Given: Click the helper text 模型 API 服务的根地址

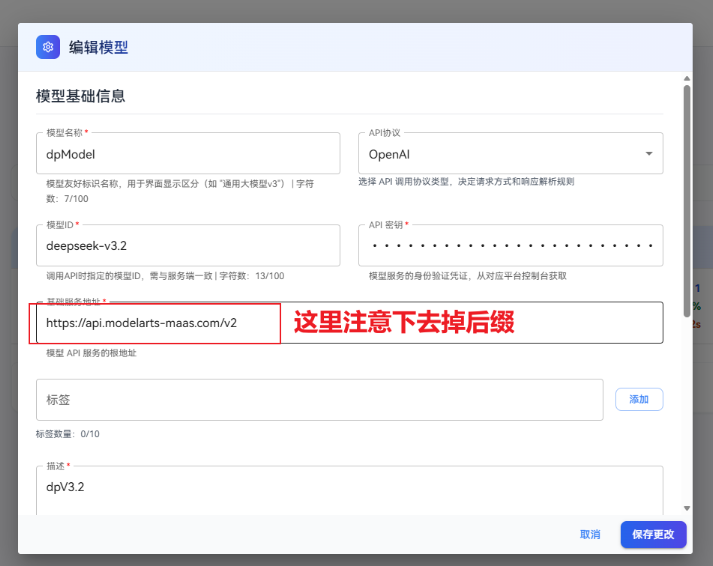Looking at the screenshot, I should [91, 353].
